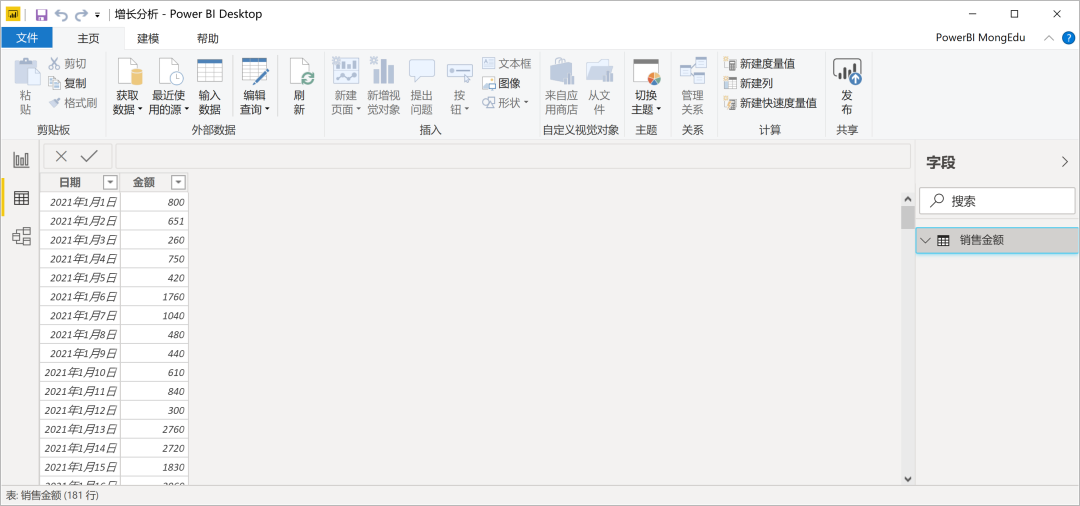
Task: Open the 建模 ribbon tab
Action: point(148,38)
